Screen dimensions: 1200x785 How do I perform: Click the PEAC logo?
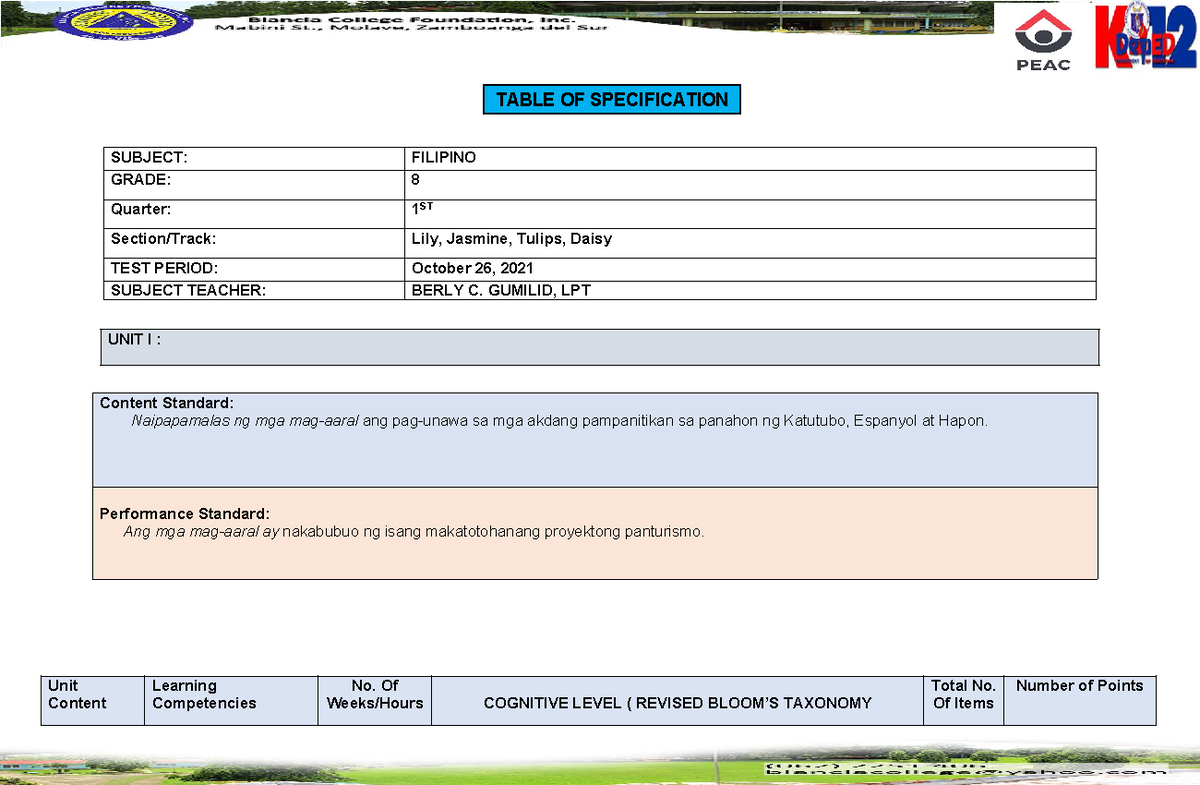click(1043, 40)
